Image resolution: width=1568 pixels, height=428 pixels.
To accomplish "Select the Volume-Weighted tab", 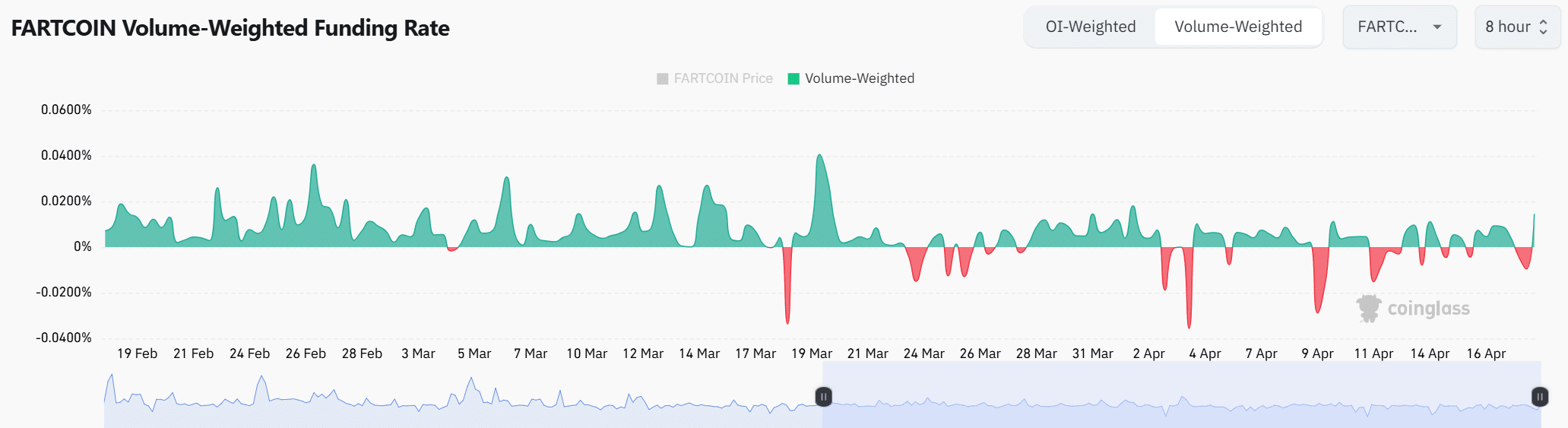I will (x=1238, y=27).
